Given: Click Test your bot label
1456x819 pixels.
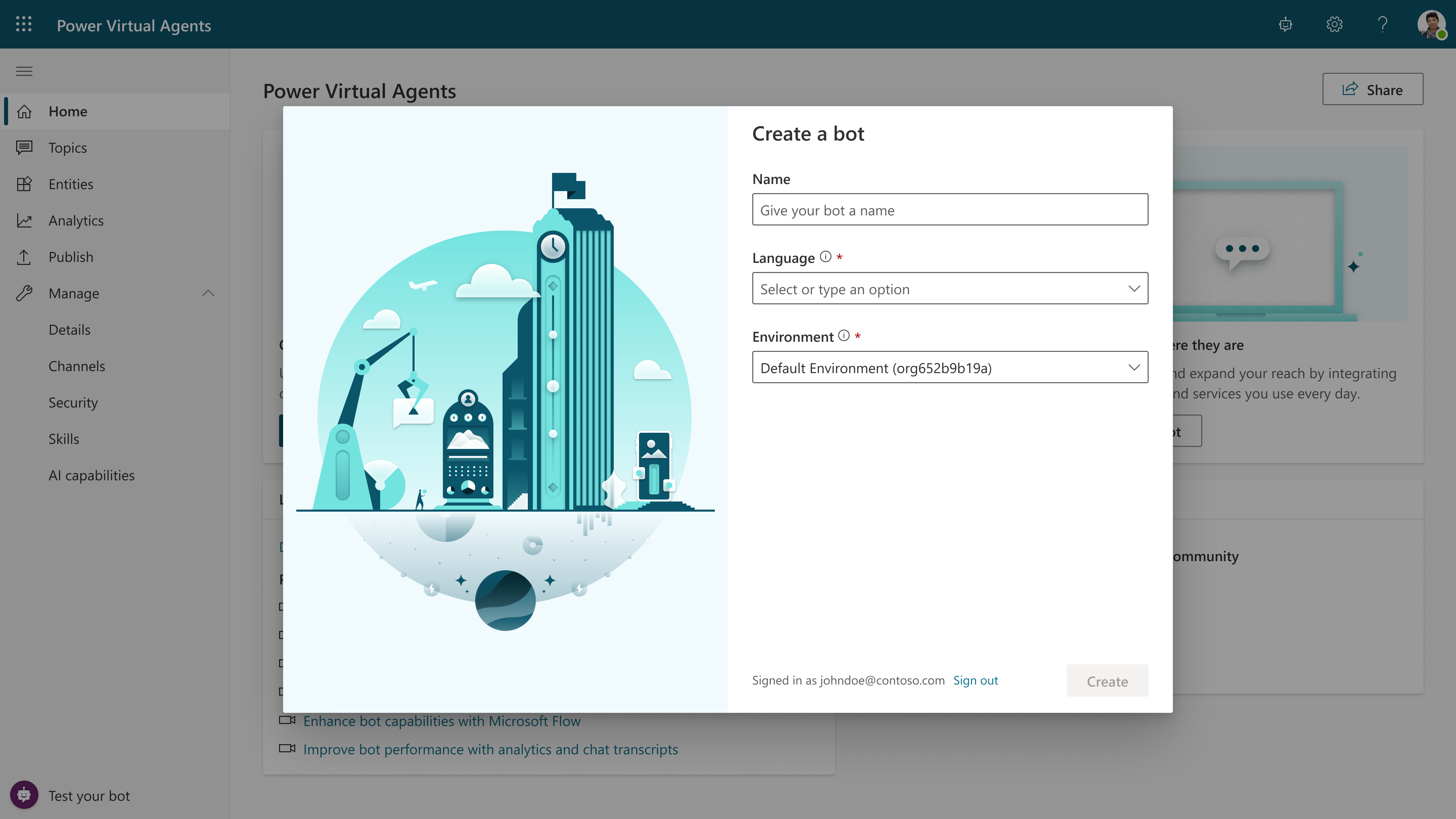Looking at the screenshot, I should click(x=89, y=796).
